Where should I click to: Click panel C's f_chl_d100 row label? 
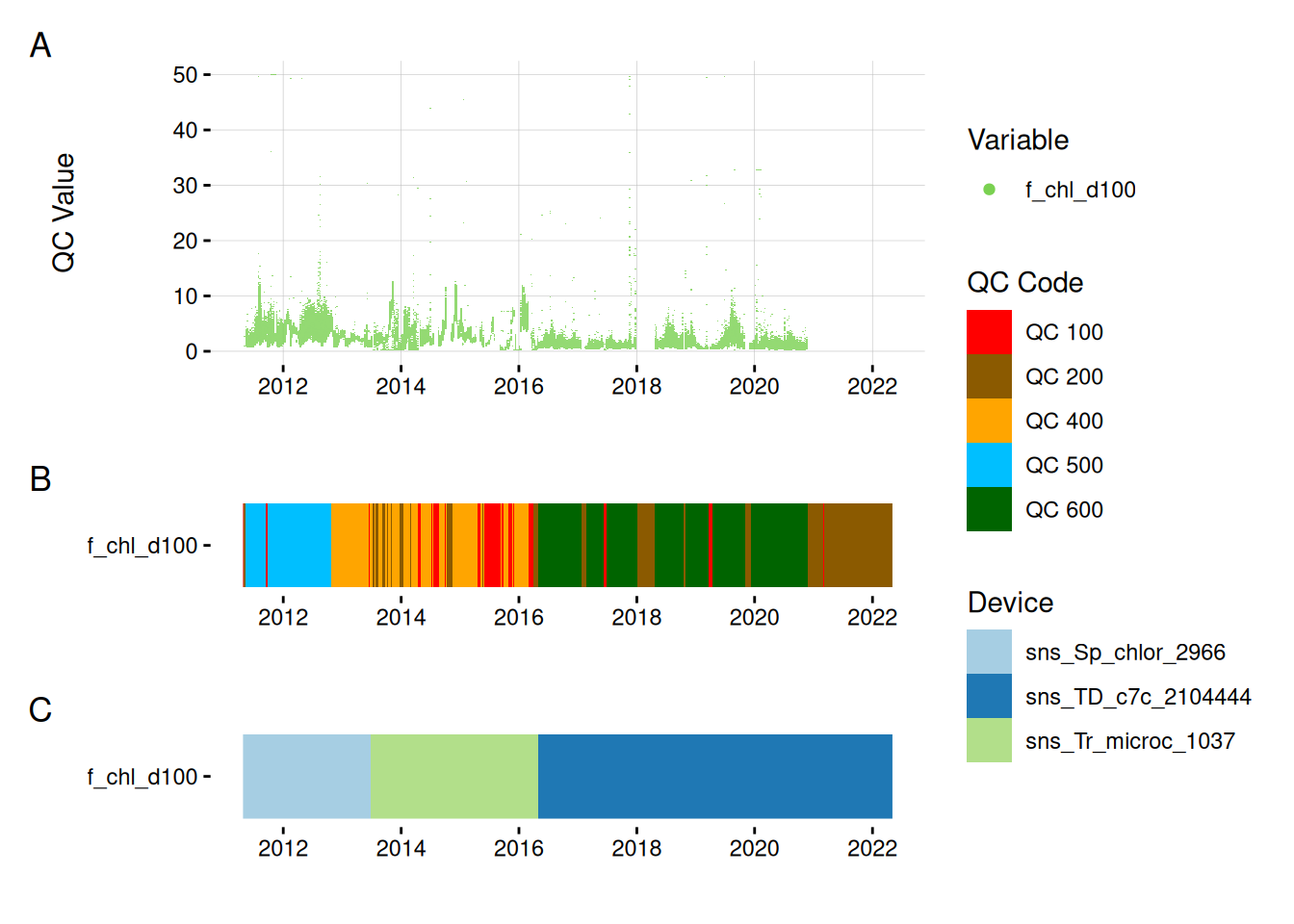pos(142,777)
